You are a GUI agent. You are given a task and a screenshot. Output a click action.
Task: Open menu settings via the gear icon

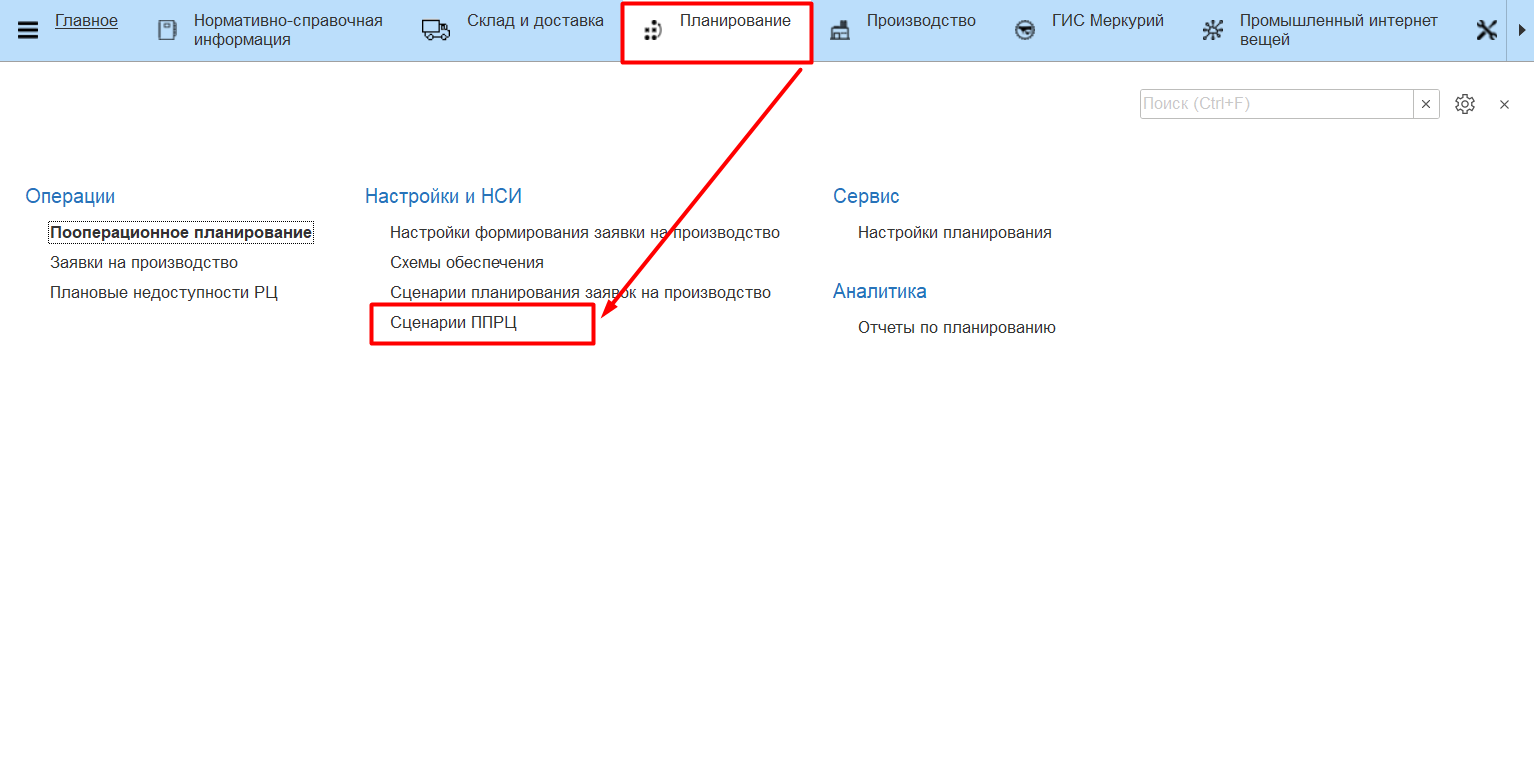(1465, 104)
